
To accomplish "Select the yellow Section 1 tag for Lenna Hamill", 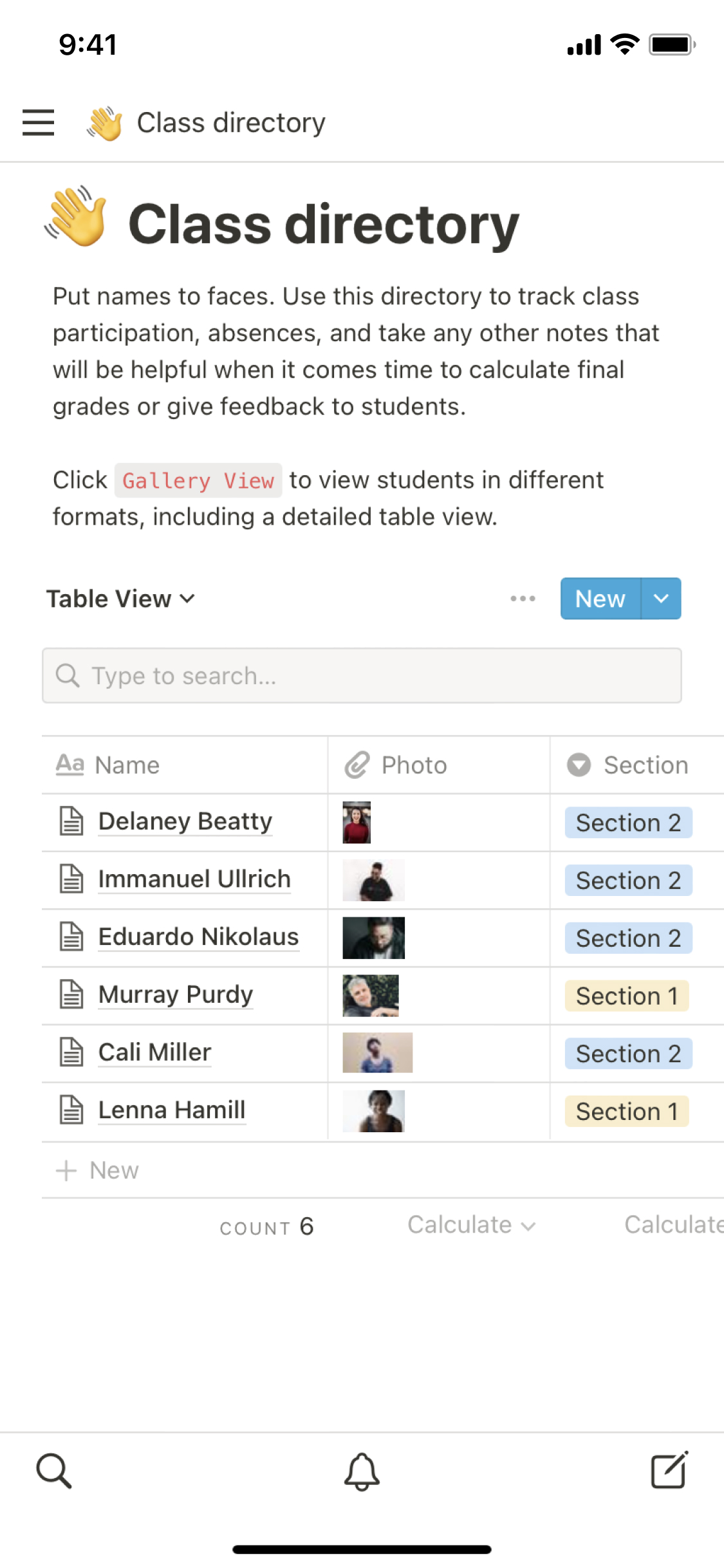I will (626, 1111).
